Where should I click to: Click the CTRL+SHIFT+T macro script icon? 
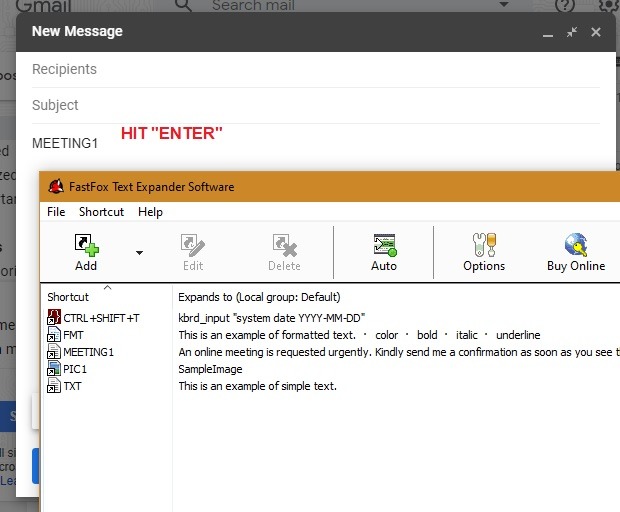pos(54,317)
